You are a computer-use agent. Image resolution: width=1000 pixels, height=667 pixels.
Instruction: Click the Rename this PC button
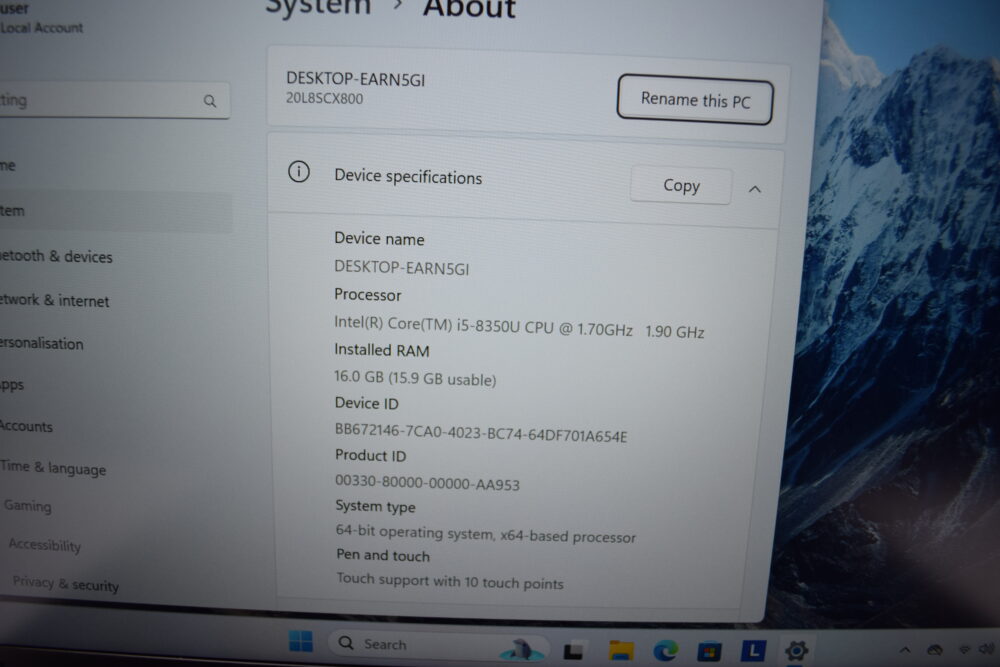pos(695,99)
